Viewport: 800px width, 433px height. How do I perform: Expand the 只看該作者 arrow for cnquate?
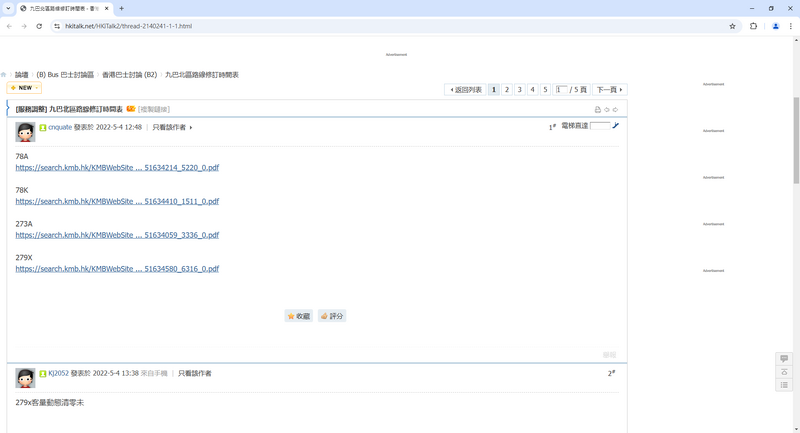click(191, 128)
